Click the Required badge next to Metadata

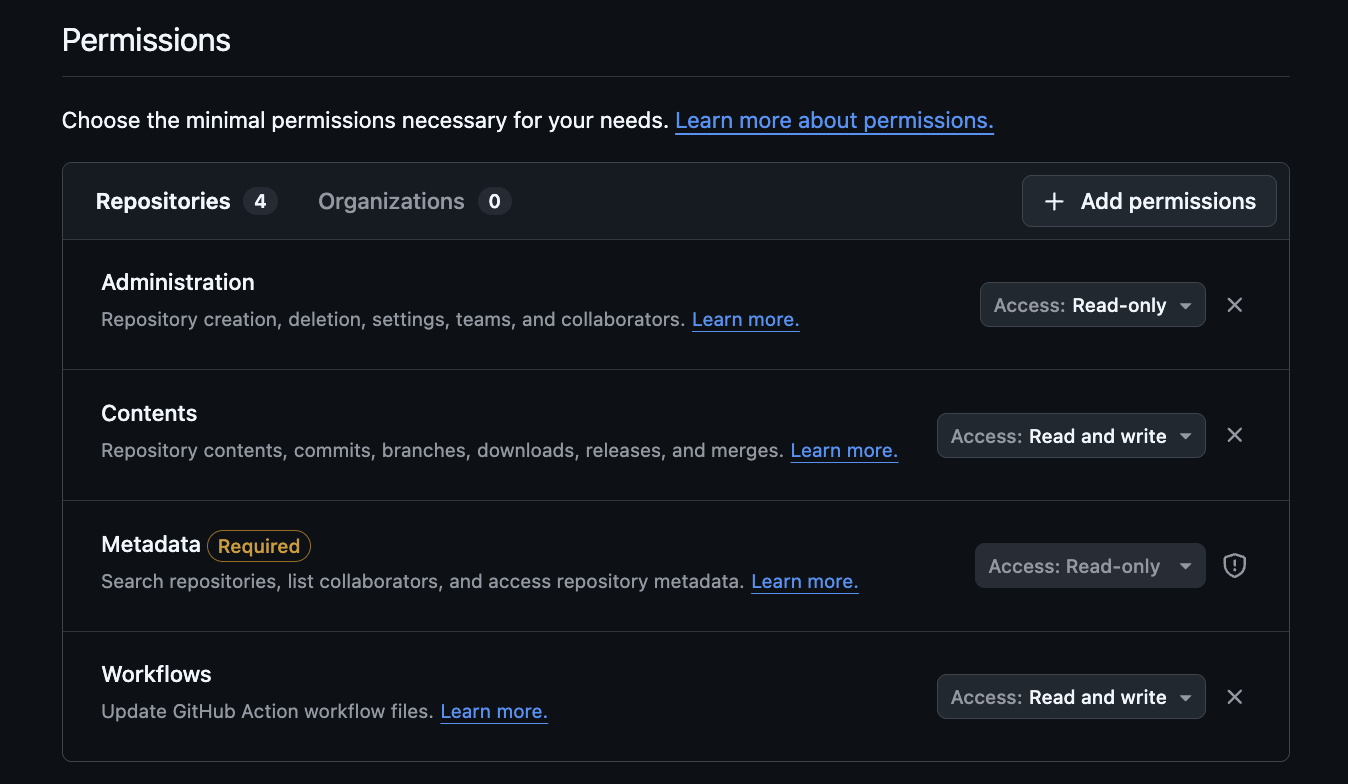coord(259,546)
